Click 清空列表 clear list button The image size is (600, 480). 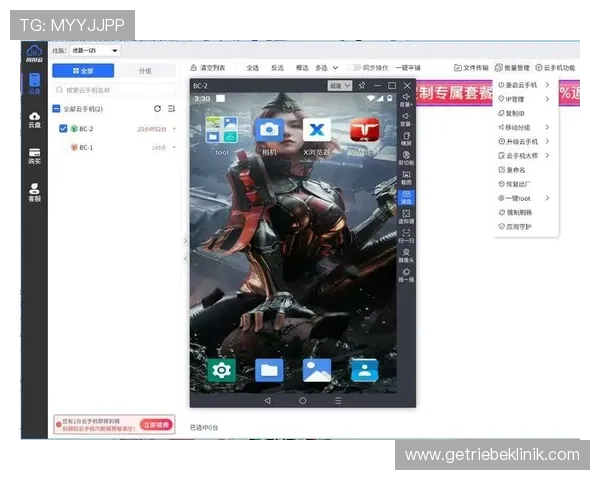(x=208, y=68)
